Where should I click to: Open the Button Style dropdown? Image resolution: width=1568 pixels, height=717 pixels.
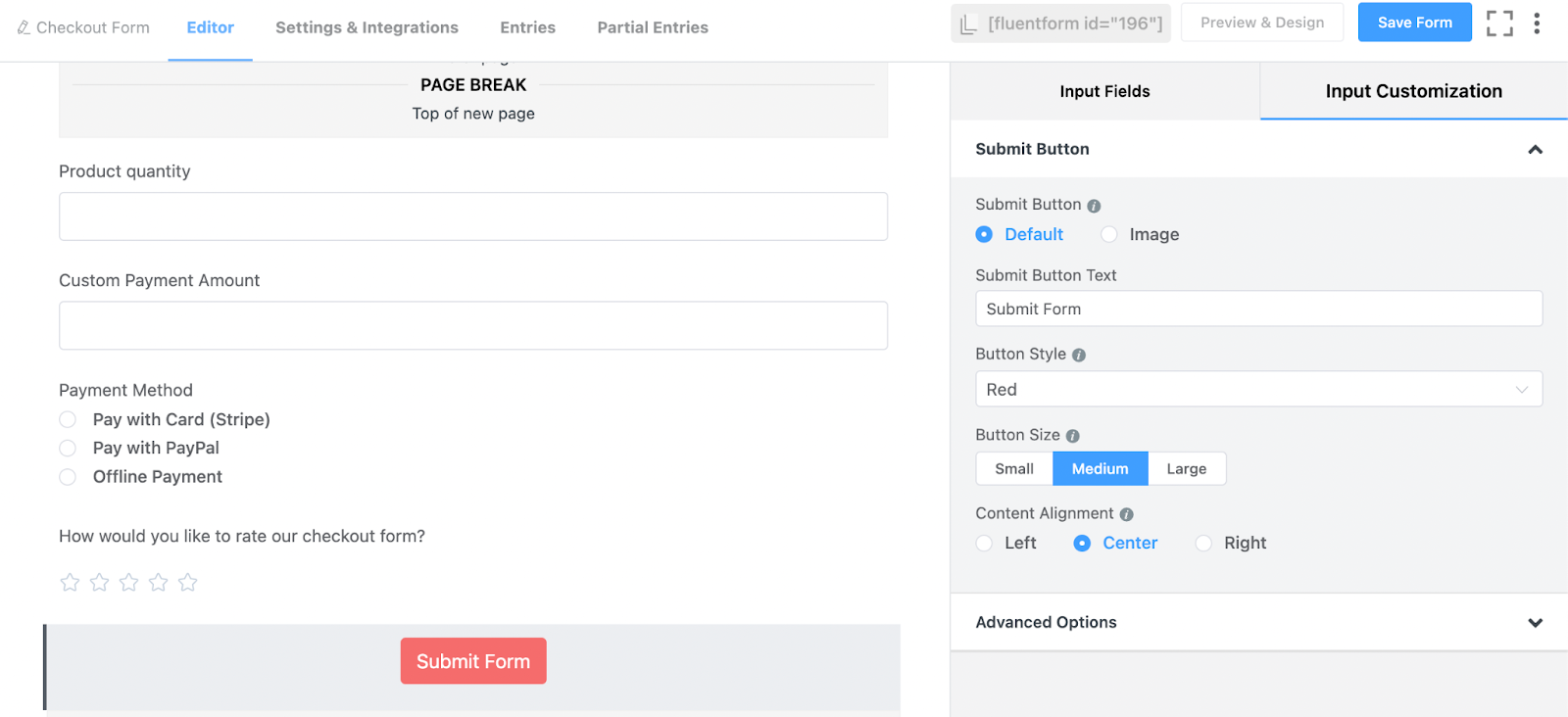1258,389
